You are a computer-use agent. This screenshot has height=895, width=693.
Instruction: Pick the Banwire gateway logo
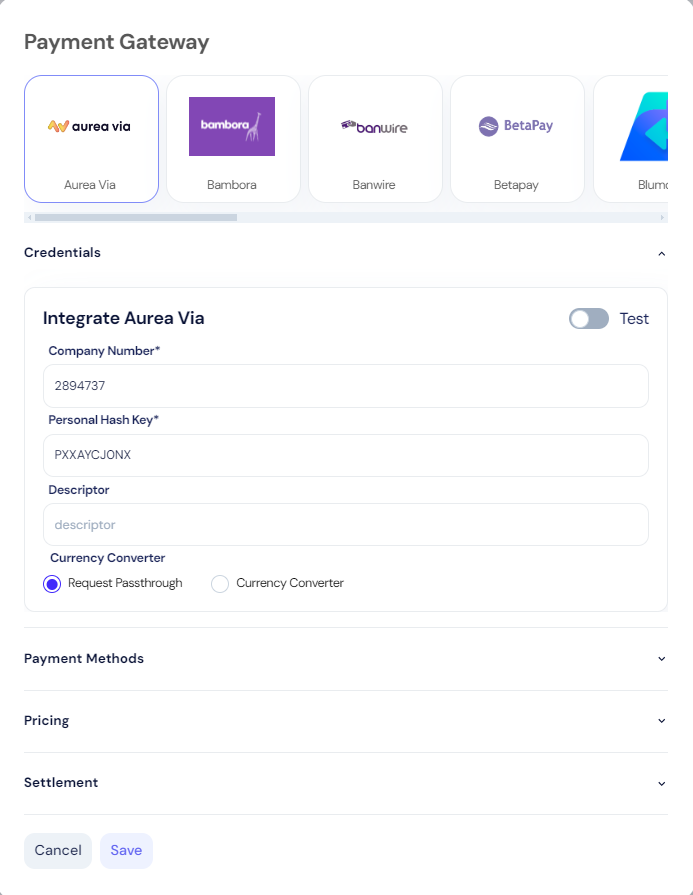(375, 127)
